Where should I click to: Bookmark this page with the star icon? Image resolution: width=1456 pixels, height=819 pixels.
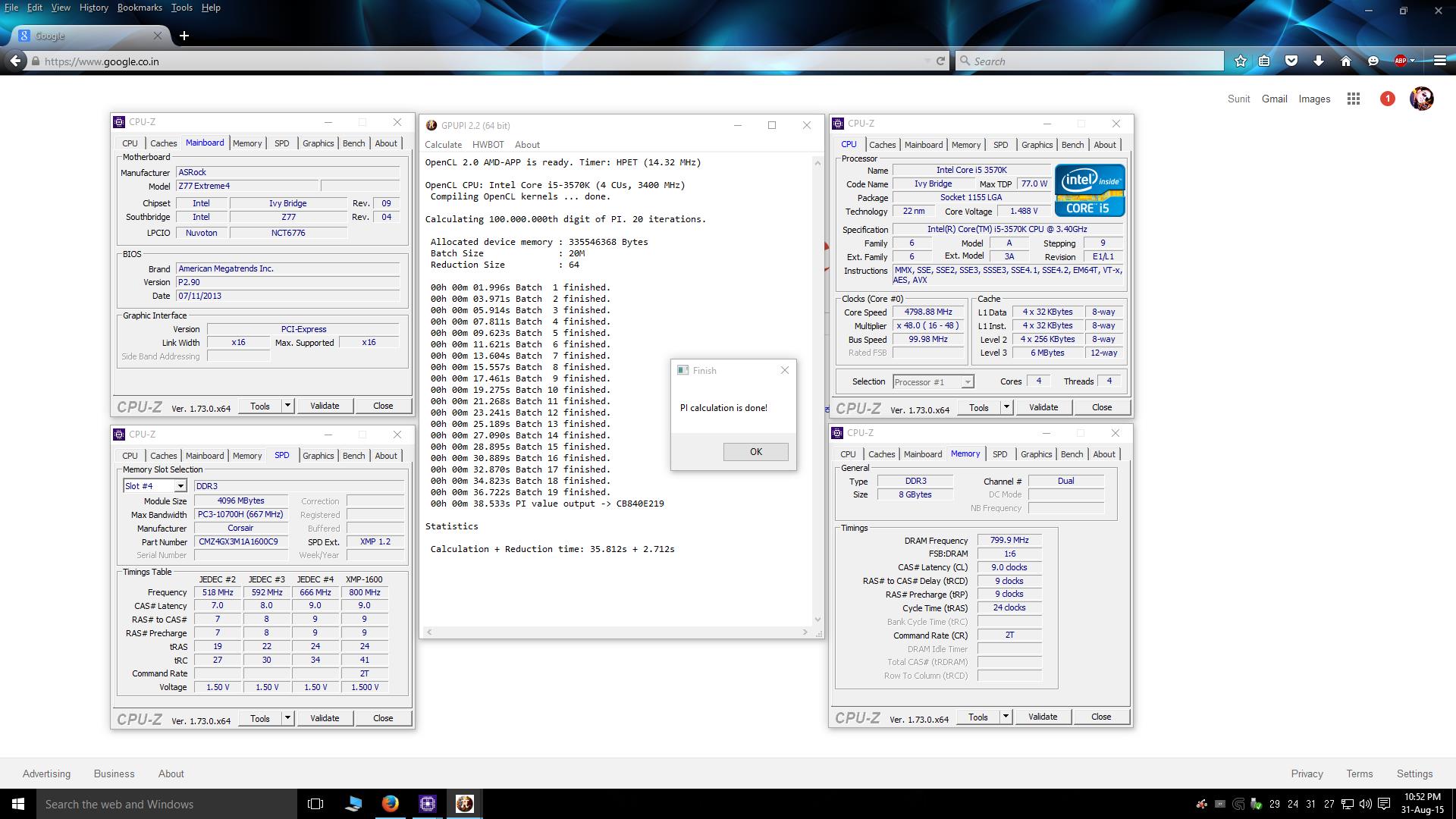[x=1241, y=61]
